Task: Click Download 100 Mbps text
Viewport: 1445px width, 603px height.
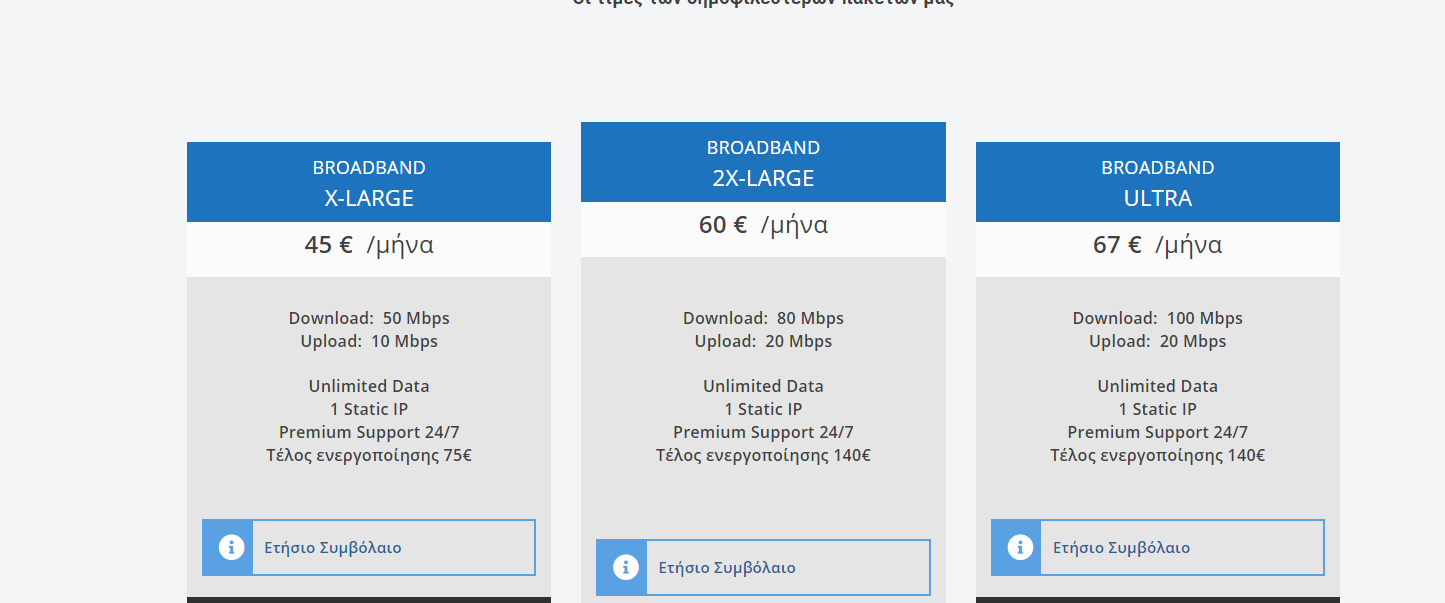Action: point(1158,318)
